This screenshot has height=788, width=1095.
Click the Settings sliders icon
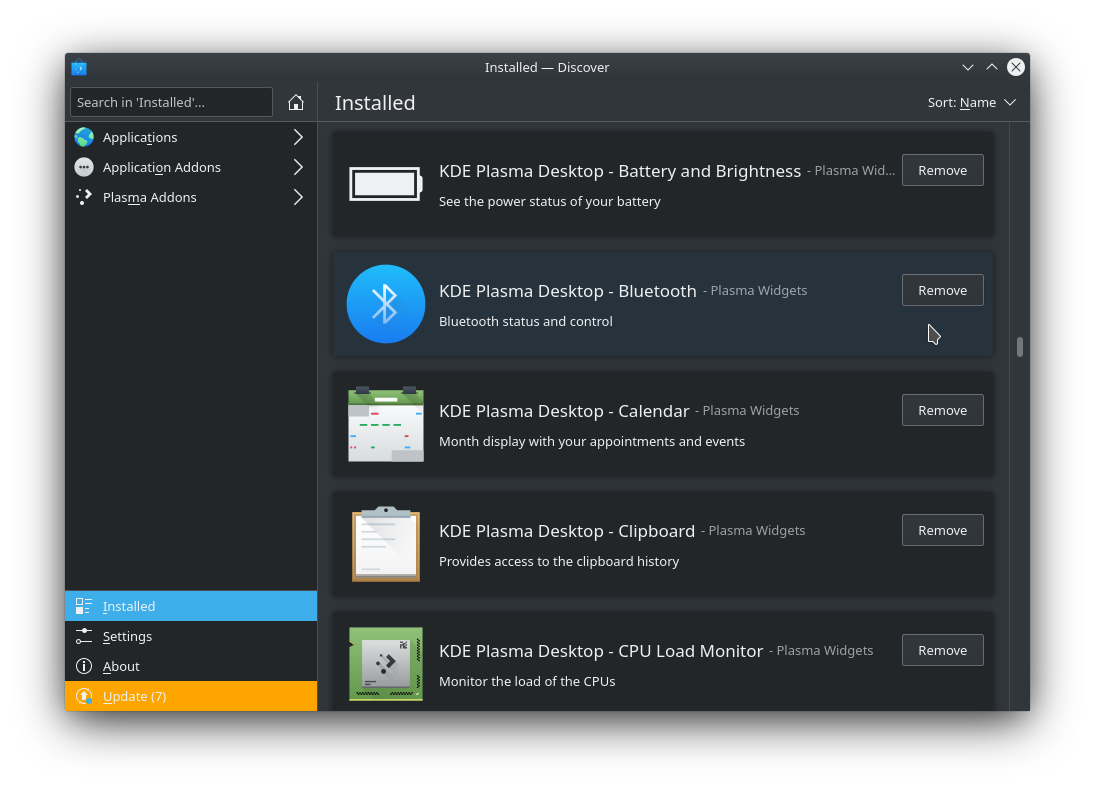coord(84,636)
